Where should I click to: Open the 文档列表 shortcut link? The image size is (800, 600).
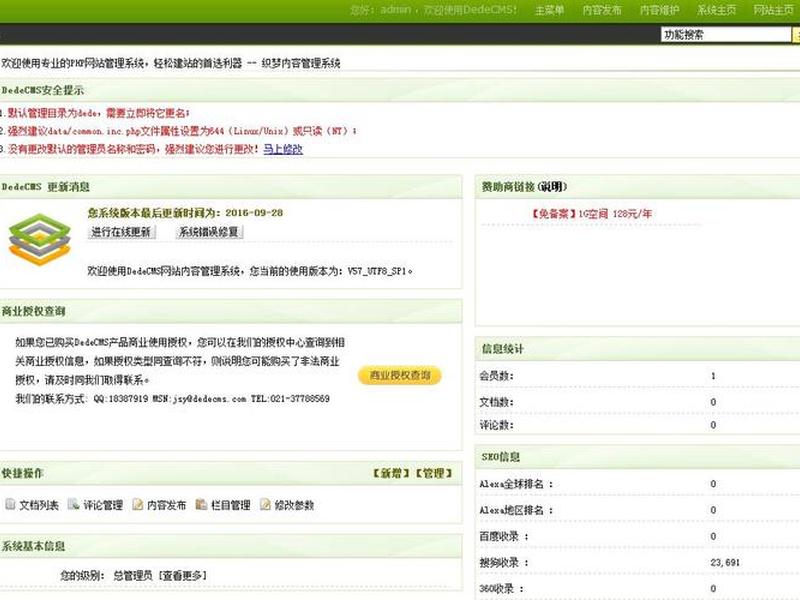39,505
